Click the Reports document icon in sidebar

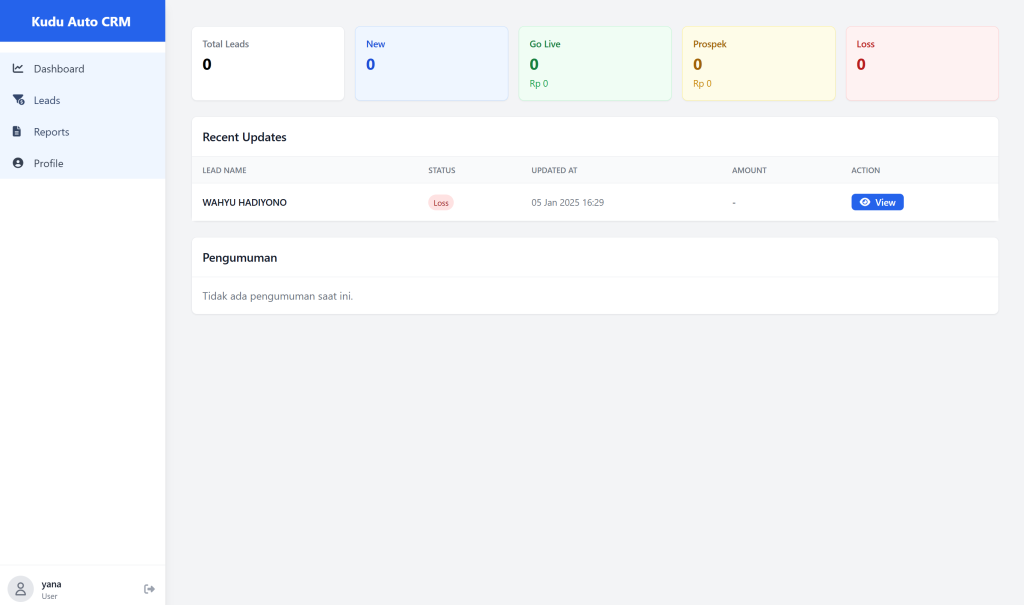[17, 132]
